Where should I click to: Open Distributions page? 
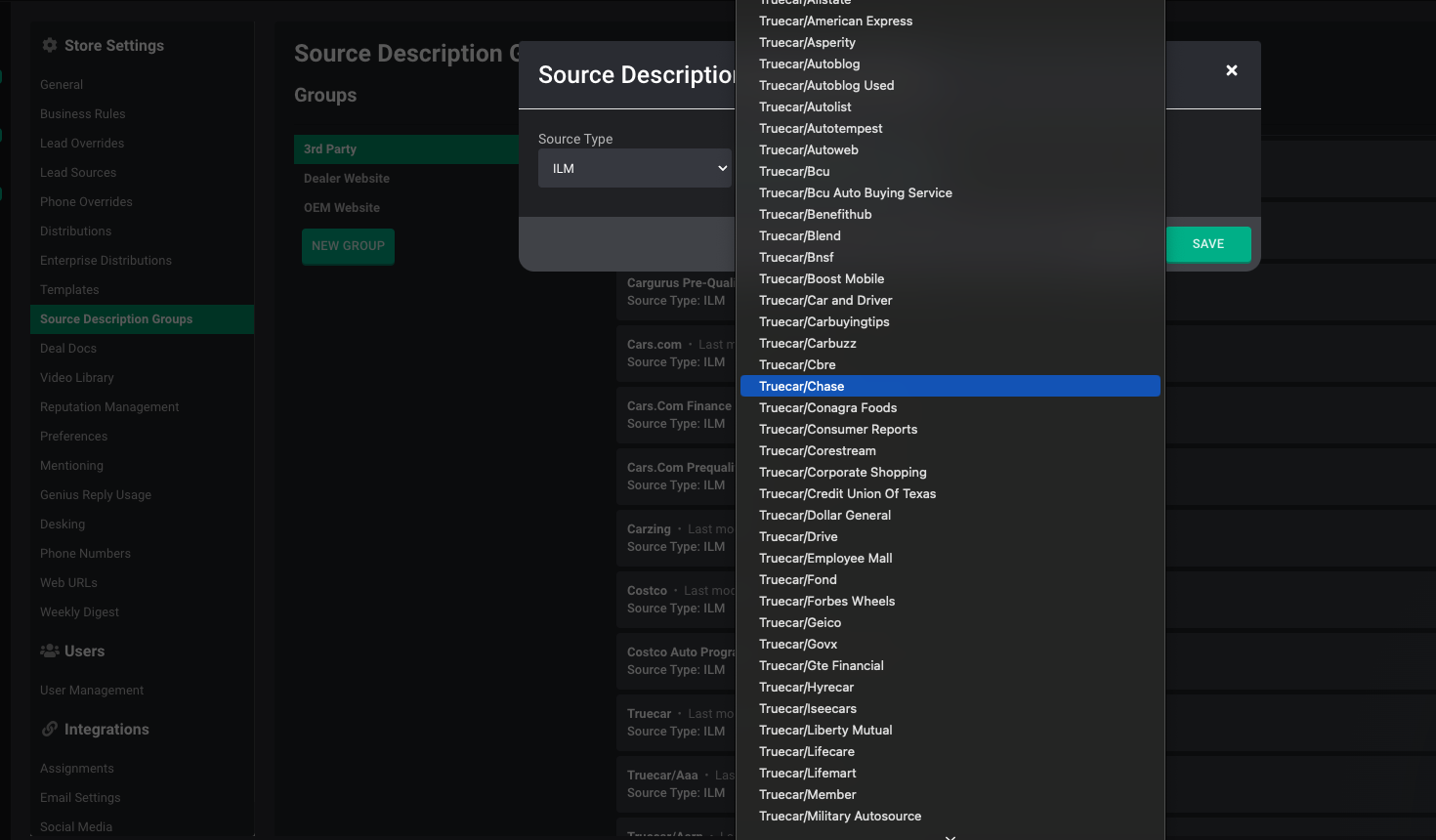click(75, 231)
